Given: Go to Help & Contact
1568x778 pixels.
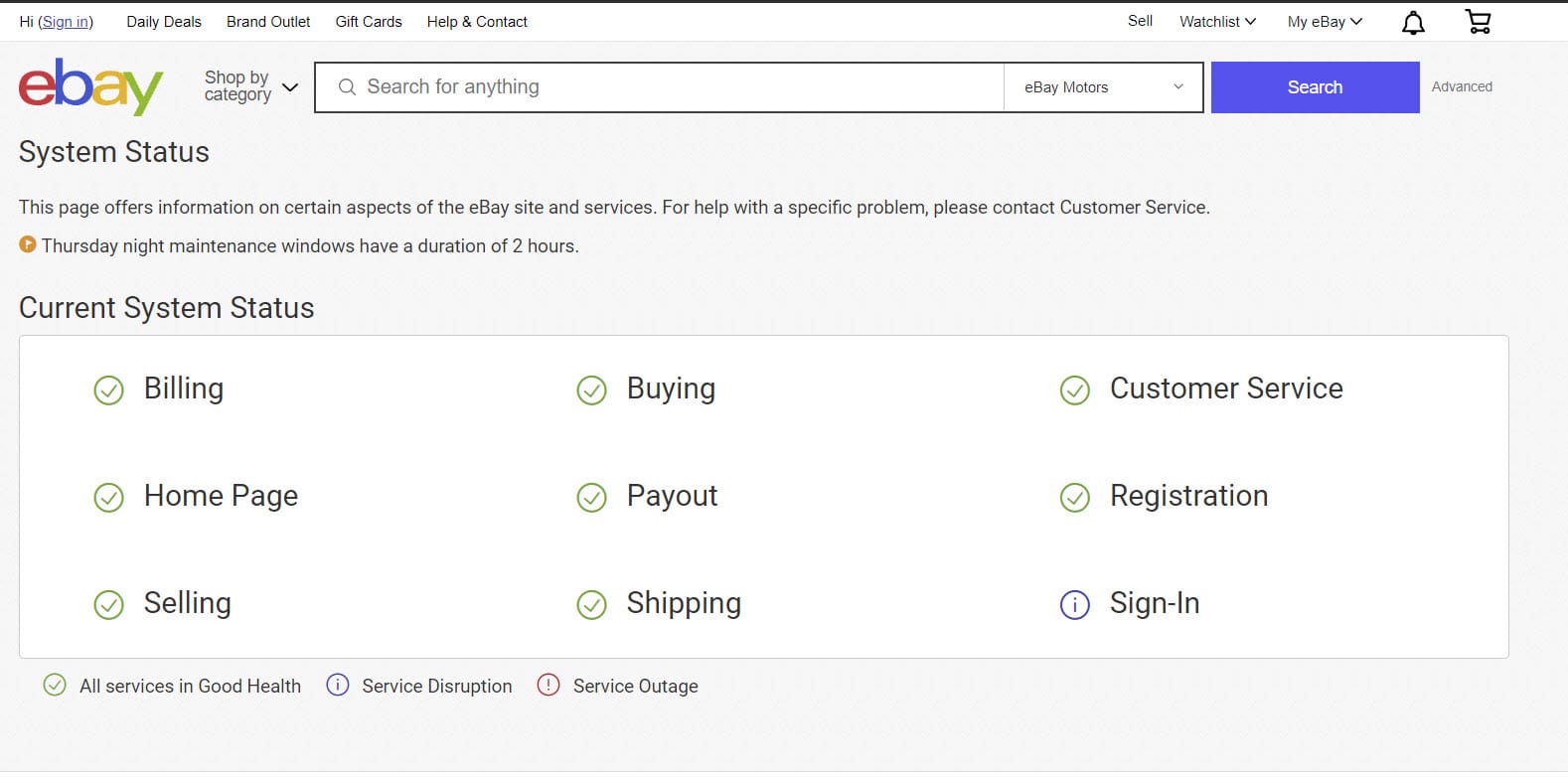Looking at the screenshot, I should pyautogui.click(x=477, y=22).
